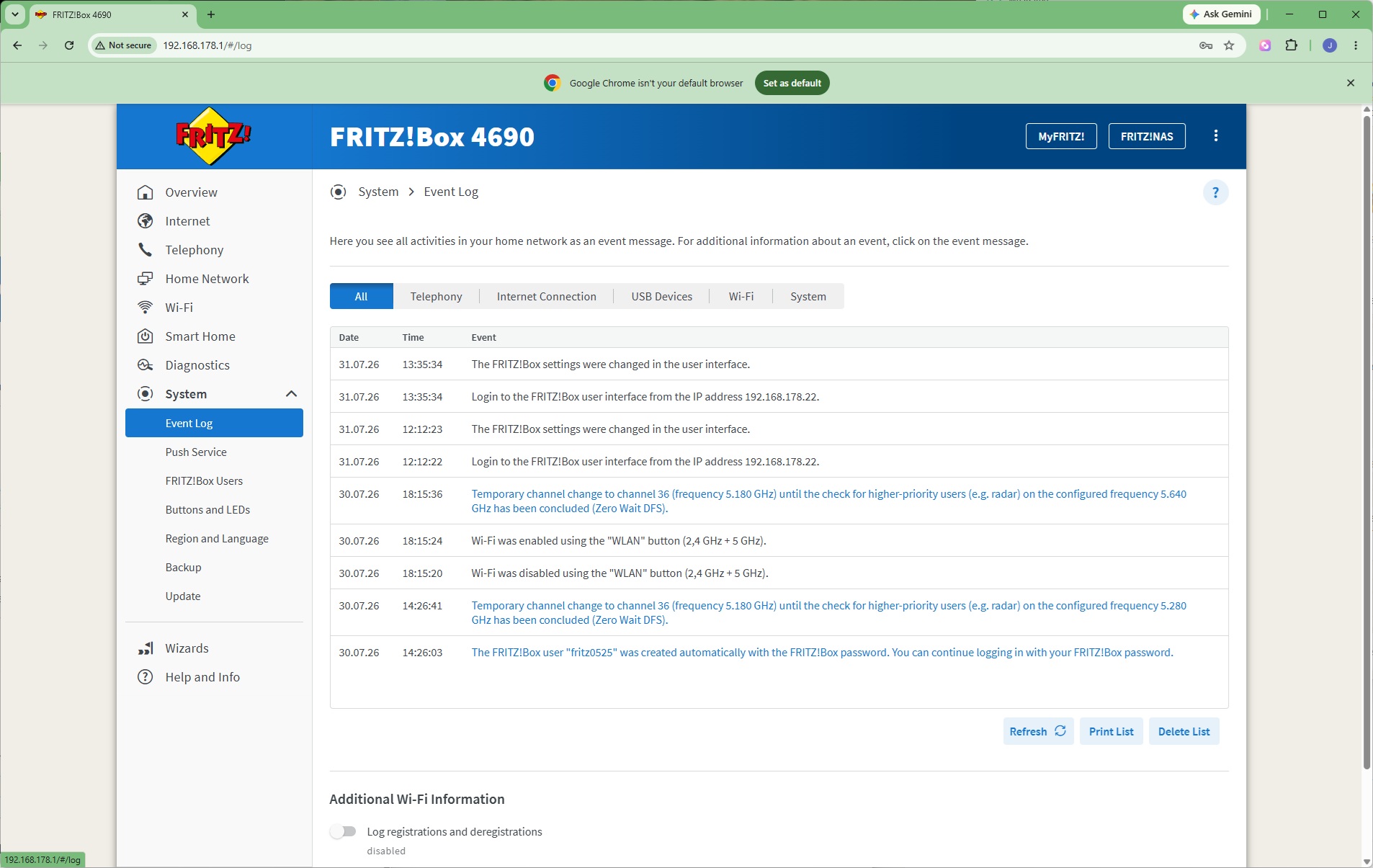This screenshot has width=1373, height=868.
Task: Click the Diagnostics icon
Action: tap(146, 365)
